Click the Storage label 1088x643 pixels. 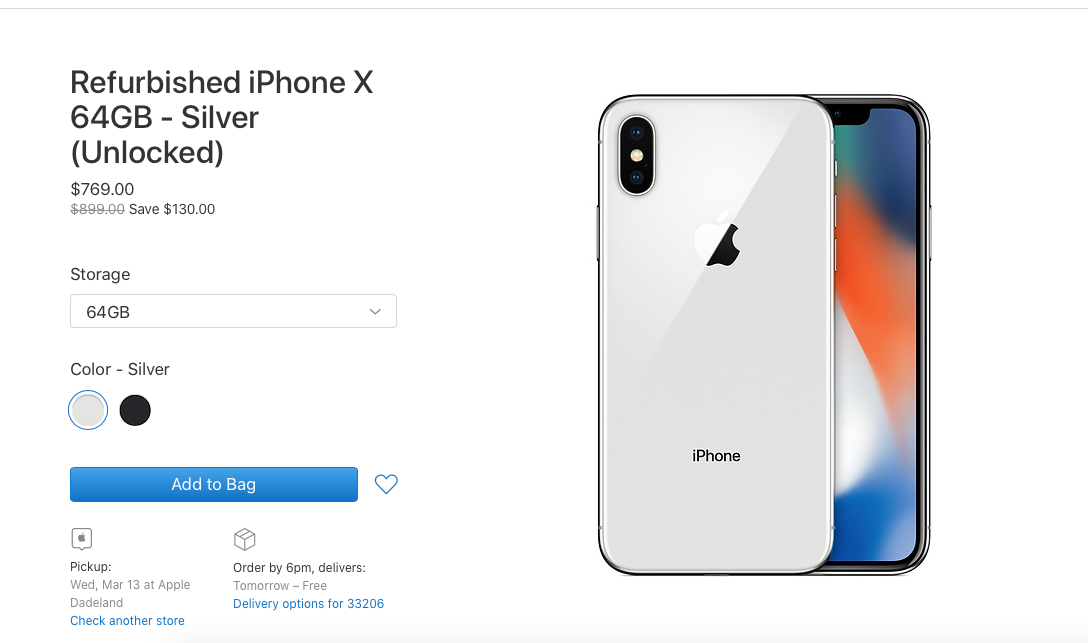(x=100, y=274)
